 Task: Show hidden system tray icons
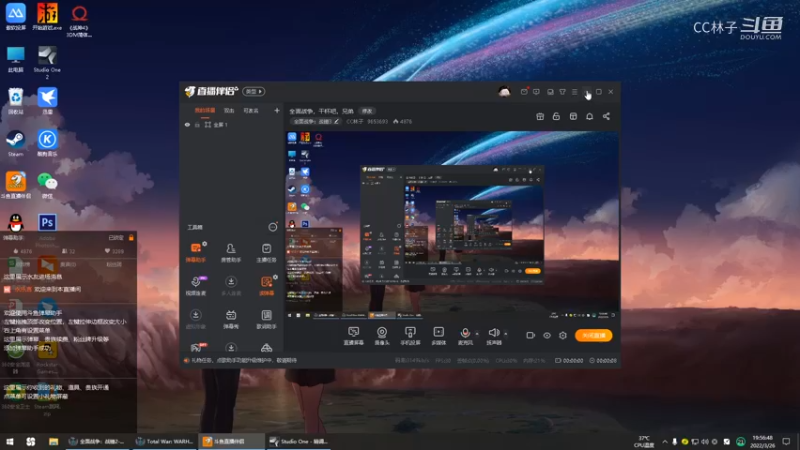(x=664, y=441)
